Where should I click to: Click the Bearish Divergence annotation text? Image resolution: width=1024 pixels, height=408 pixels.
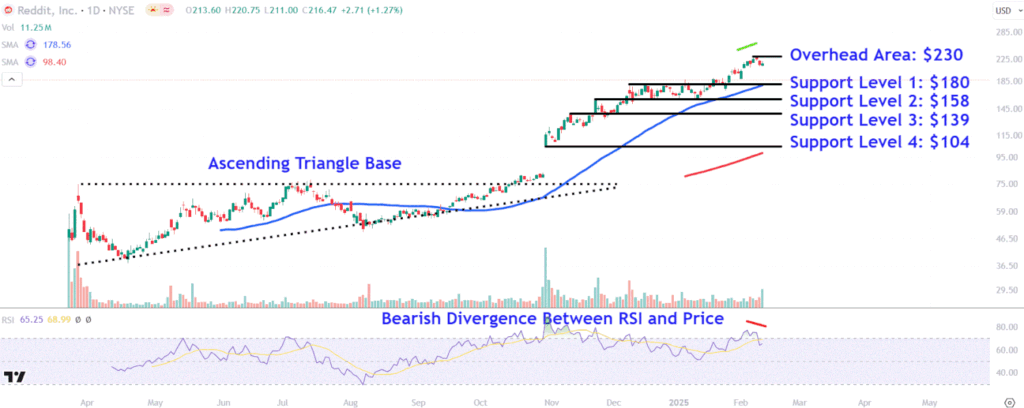tap(551, 319)
